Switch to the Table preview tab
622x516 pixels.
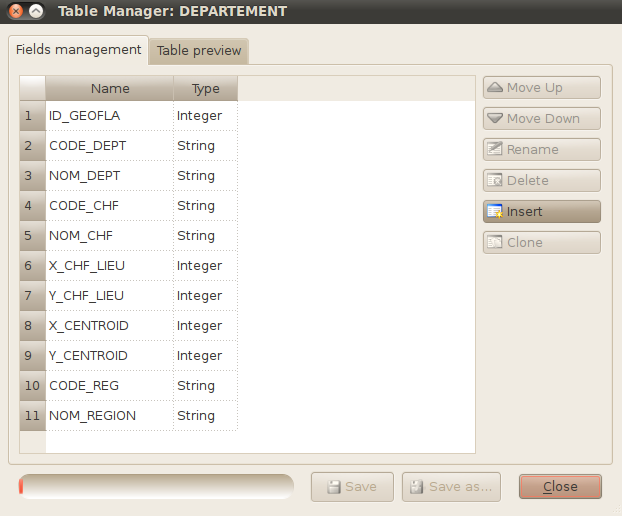tap(199, 52)
